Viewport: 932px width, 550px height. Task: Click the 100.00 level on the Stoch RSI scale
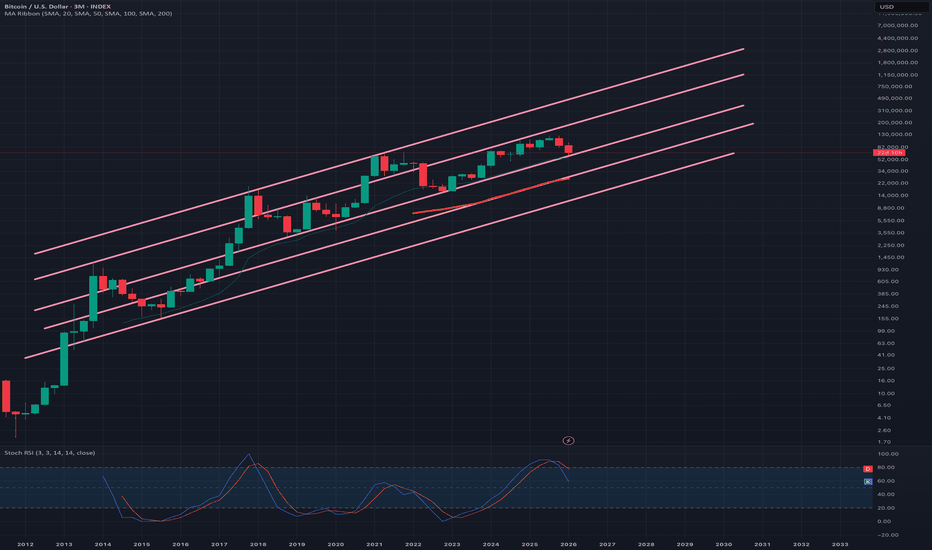888,454
